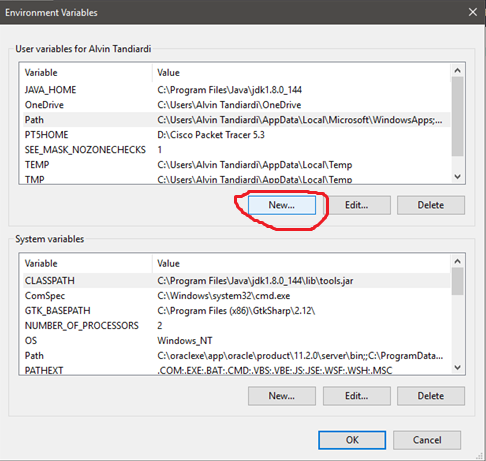Click user variables scrollbar thumb

(458, 116)
